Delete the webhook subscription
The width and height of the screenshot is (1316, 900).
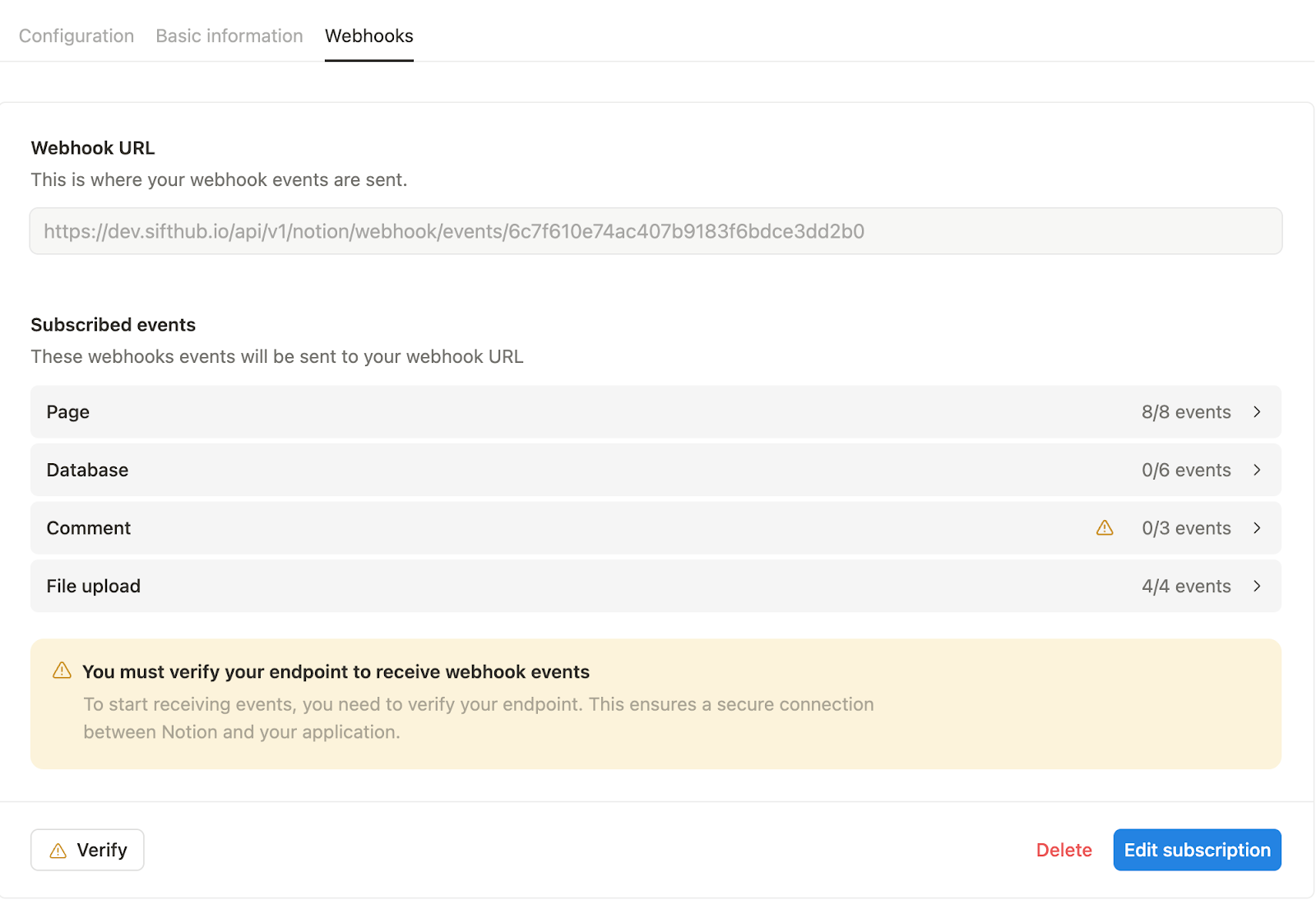click(1063, 850)
